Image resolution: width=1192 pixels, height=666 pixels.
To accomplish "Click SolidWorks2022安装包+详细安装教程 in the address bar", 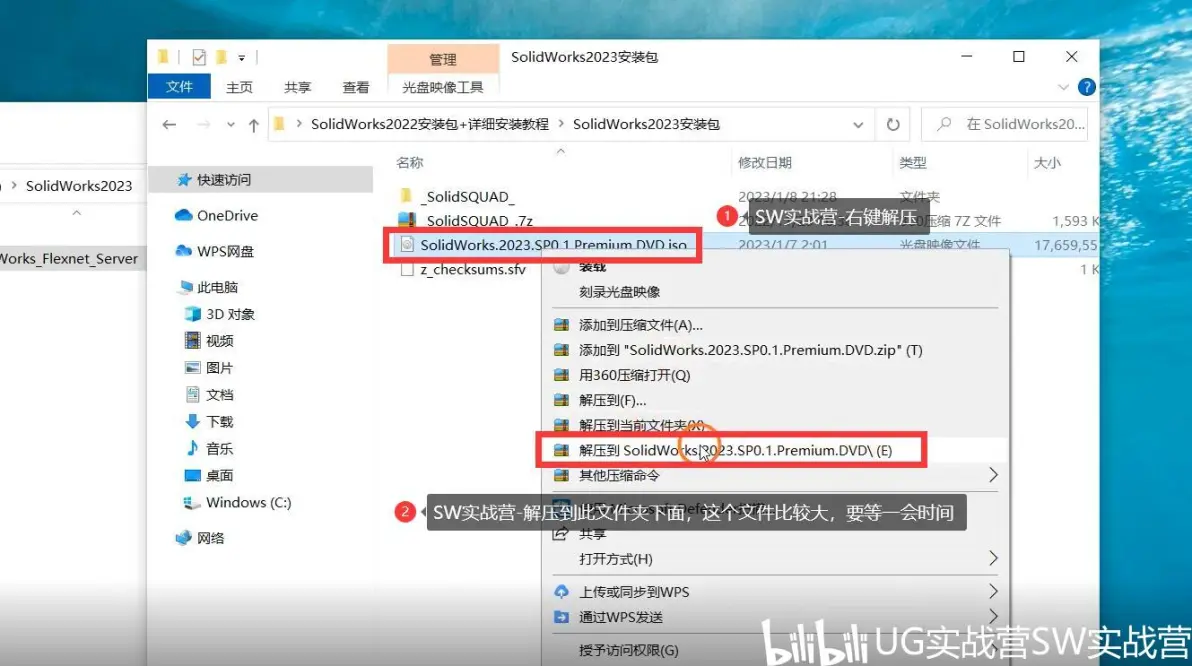I will click(430, 124).
